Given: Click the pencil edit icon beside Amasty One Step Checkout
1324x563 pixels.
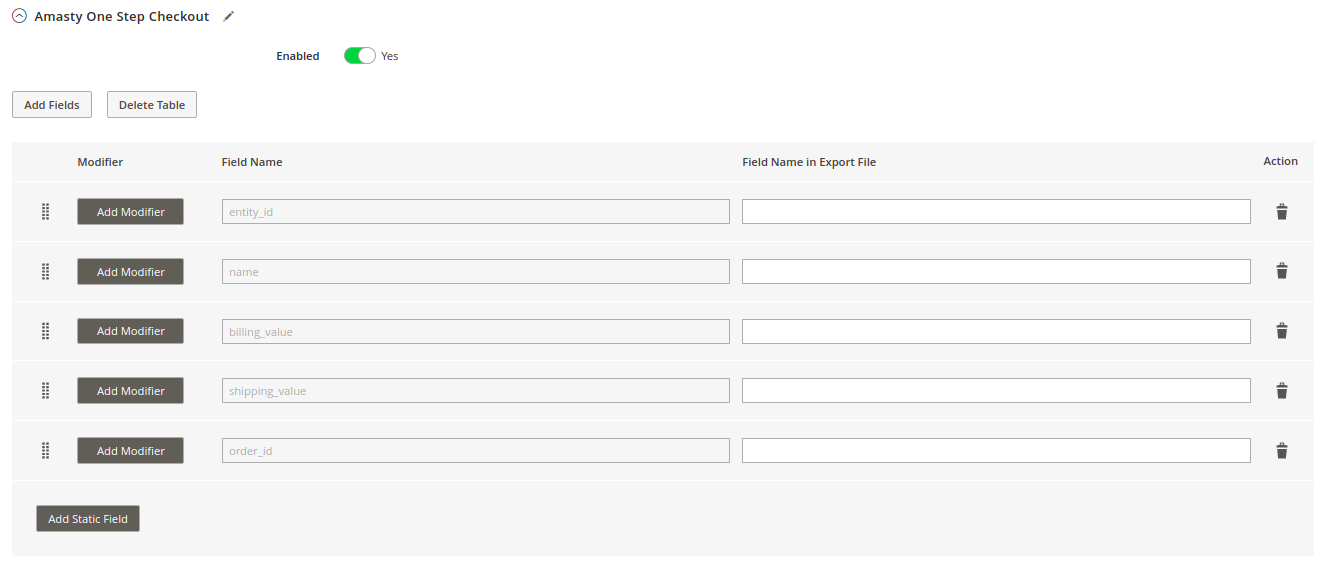Looking at the screenshot, I should 229,16.
